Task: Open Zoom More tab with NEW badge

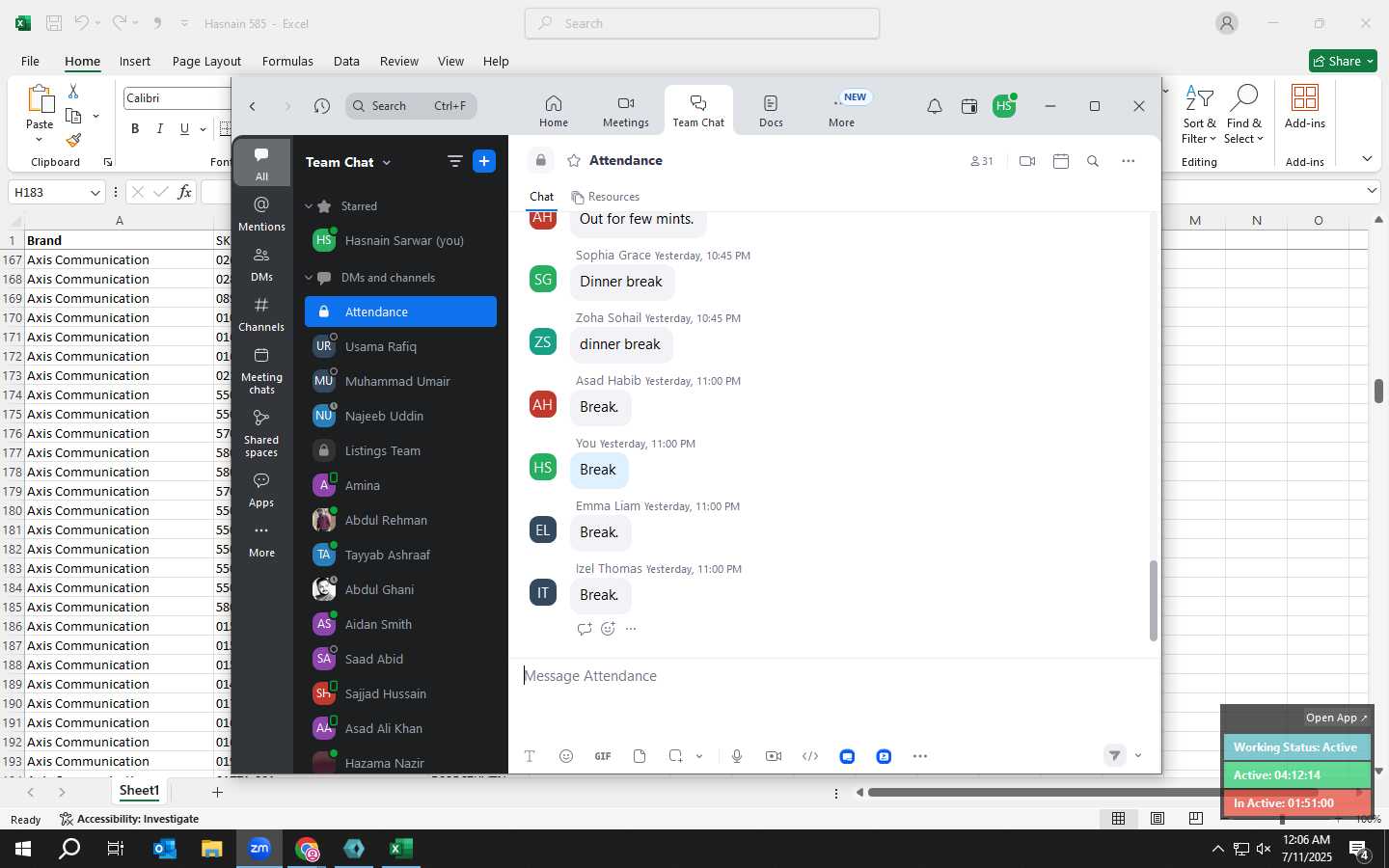Action: click(842, 110)
